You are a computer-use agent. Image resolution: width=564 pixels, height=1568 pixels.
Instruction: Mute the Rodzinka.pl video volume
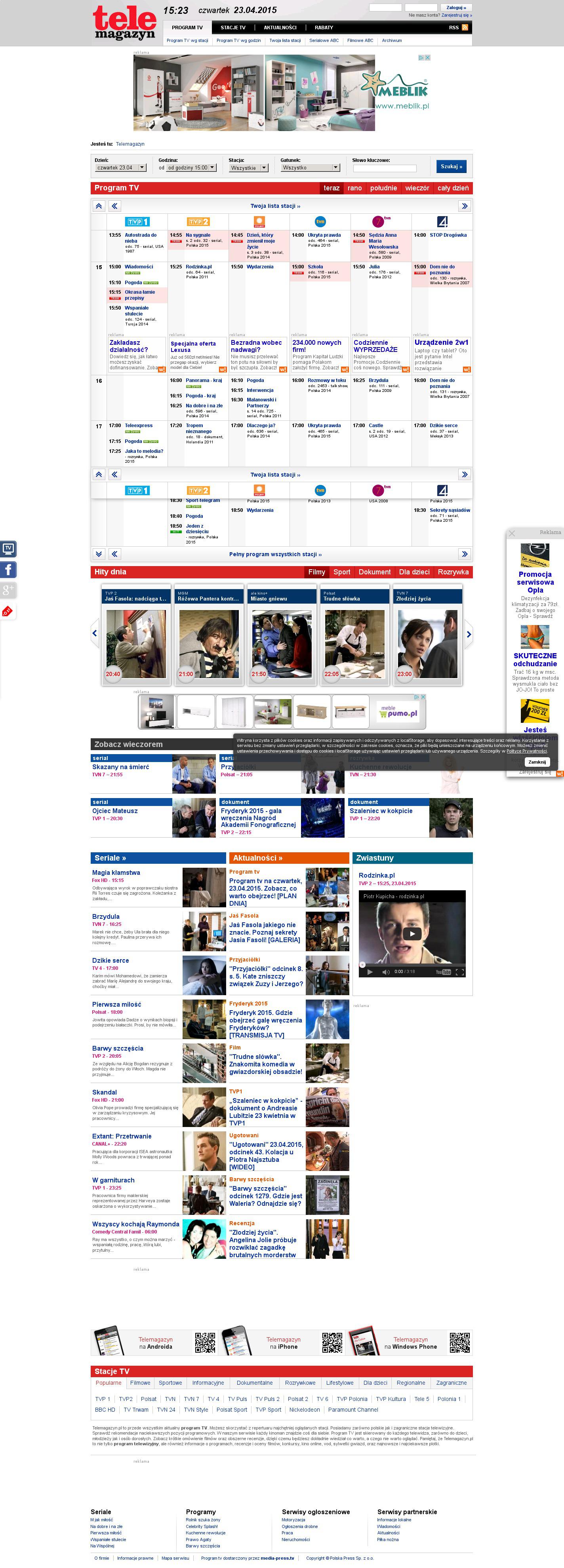coord(385,972)
